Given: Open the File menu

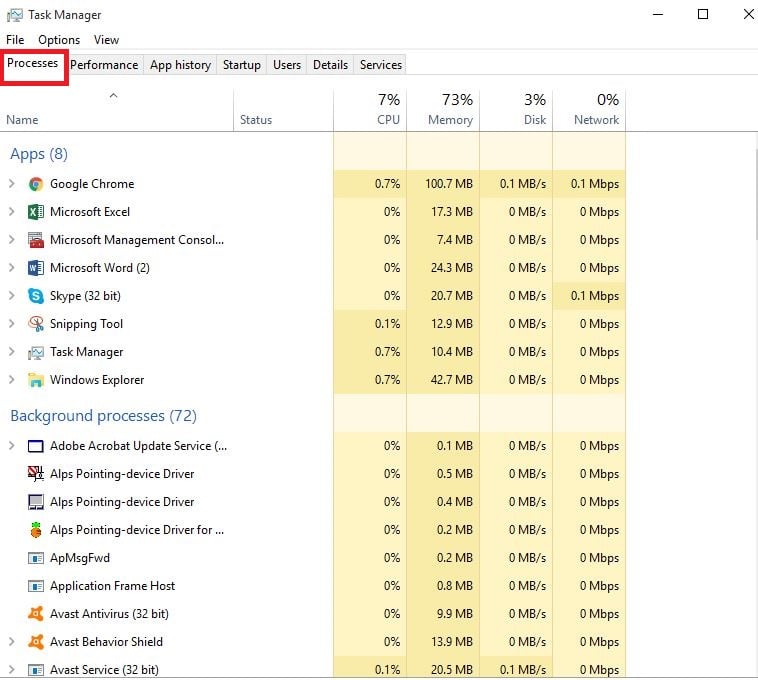Looking at the screenshot, I should click(15, 40).
